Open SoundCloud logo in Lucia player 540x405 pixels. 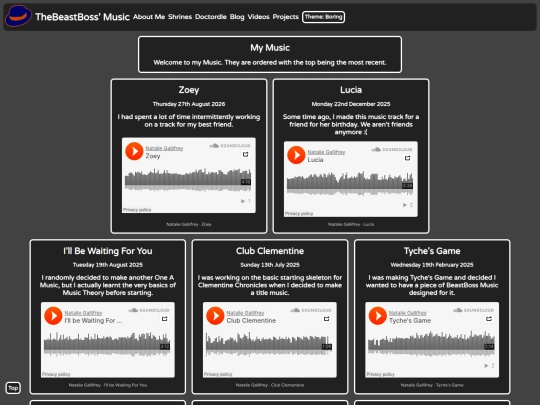coord(392,149)
